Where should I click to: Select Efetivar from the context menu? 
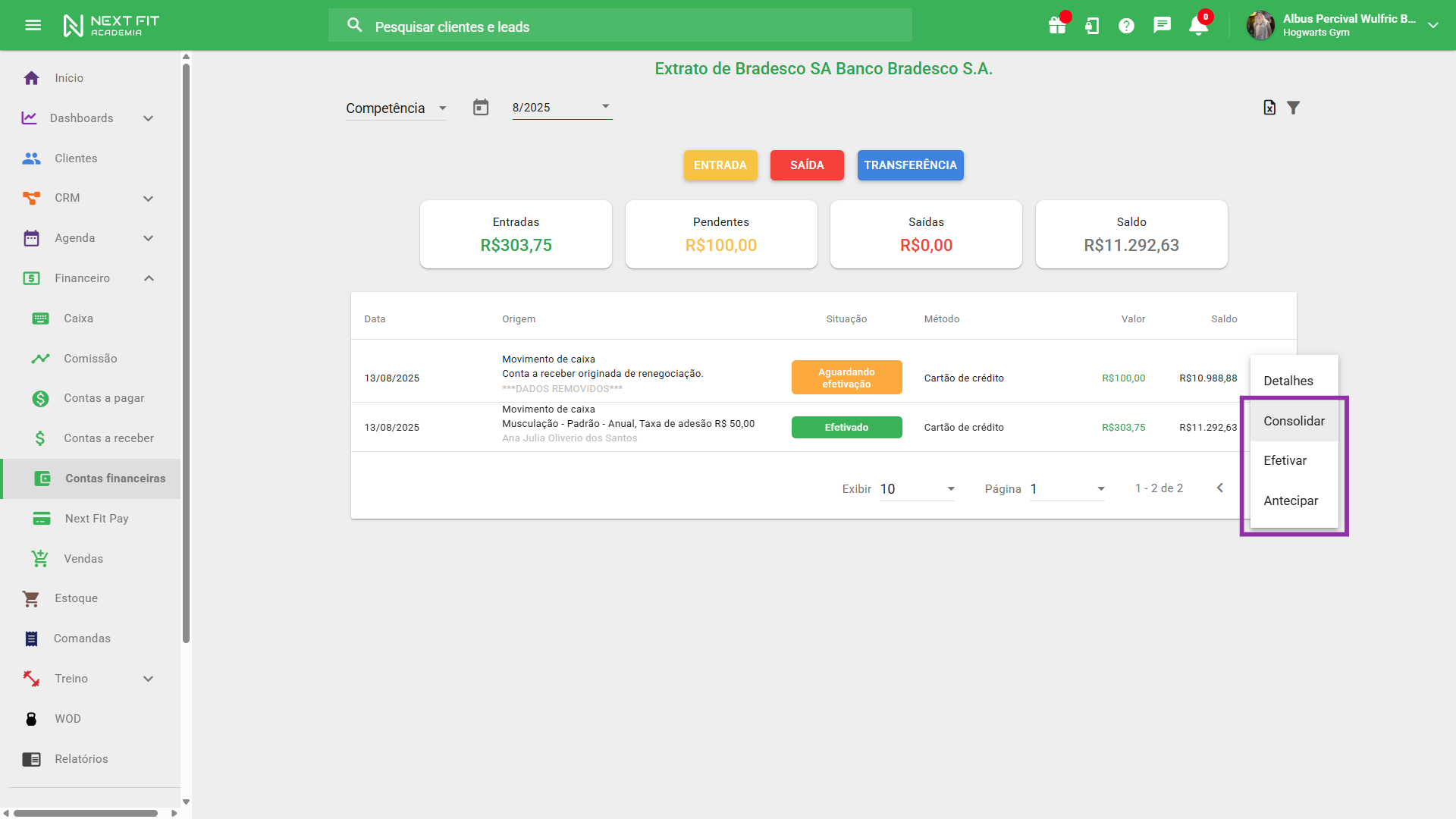pos(1285,460)
